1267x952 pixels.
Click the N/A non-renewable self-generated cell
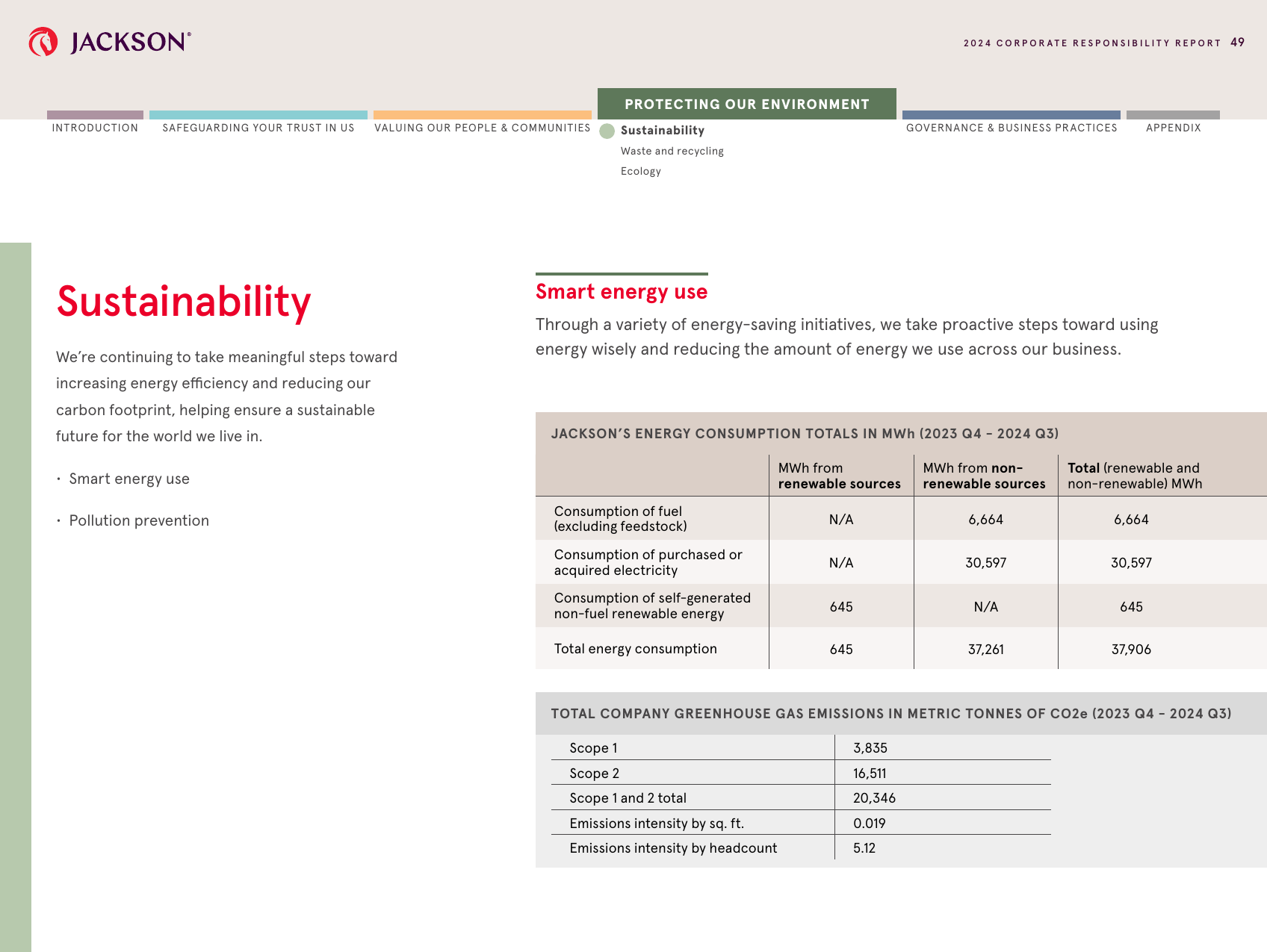pos(986,607)
